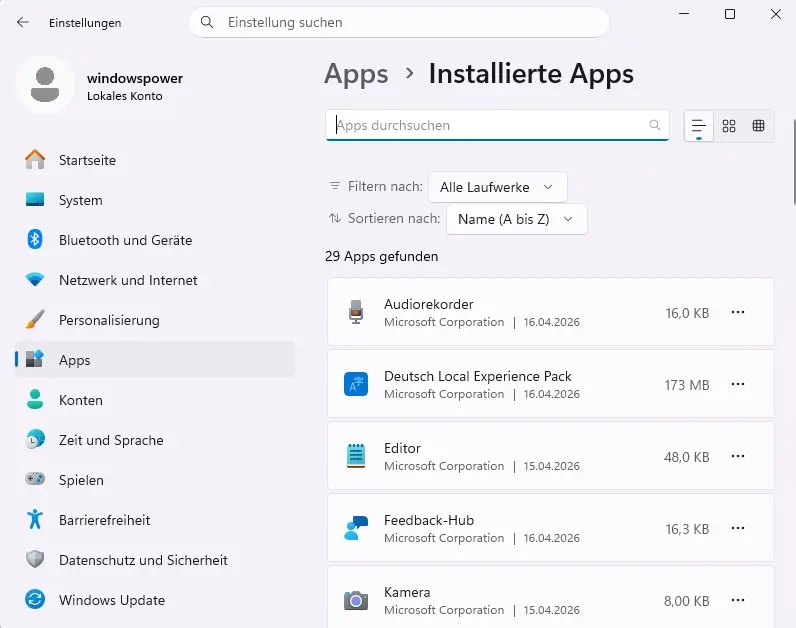Viewport: 796px width, 628px height.
Task: Click the Konten person icon
Action: [35, 400]
